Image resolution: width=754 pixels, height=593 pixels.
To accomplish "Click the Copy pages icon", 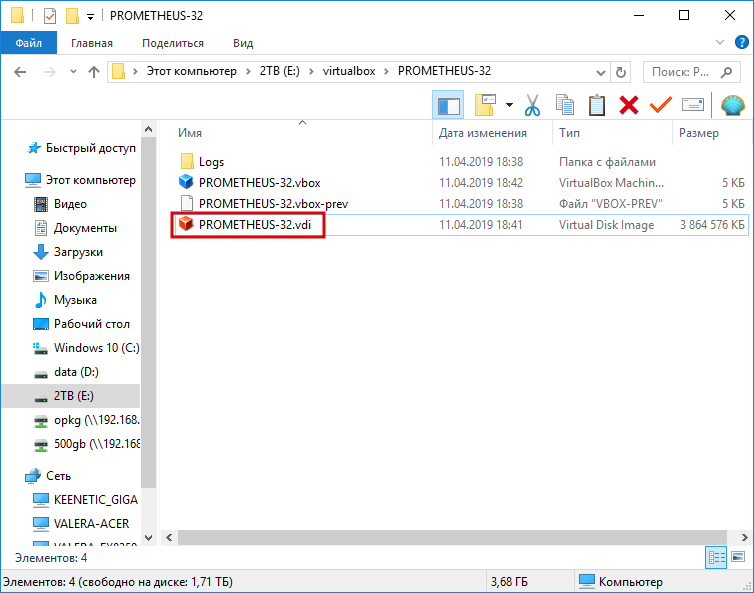I will [x=565, y=105].
